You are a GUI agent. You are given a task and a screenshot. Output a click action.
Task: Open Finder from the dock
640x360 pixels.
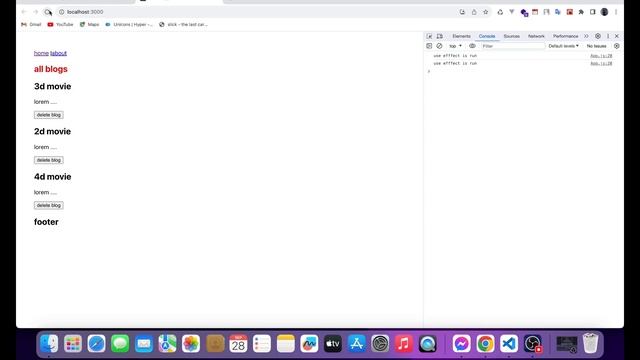coord(49,344)
